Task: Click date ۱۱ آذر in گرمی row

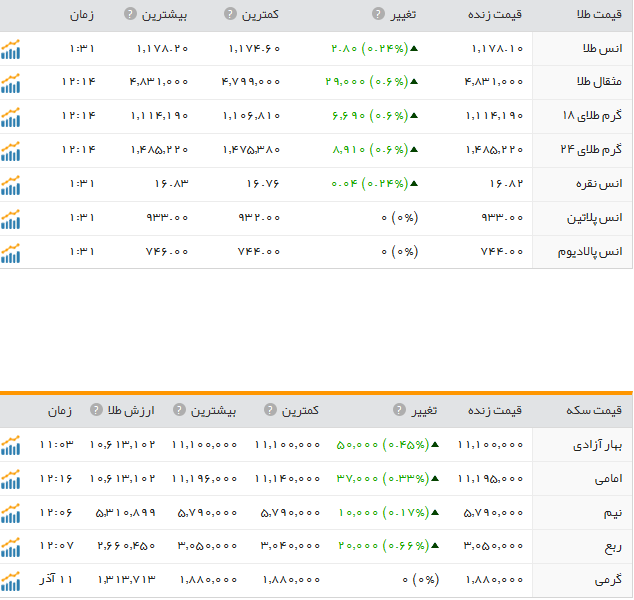Action: point(56,579)
